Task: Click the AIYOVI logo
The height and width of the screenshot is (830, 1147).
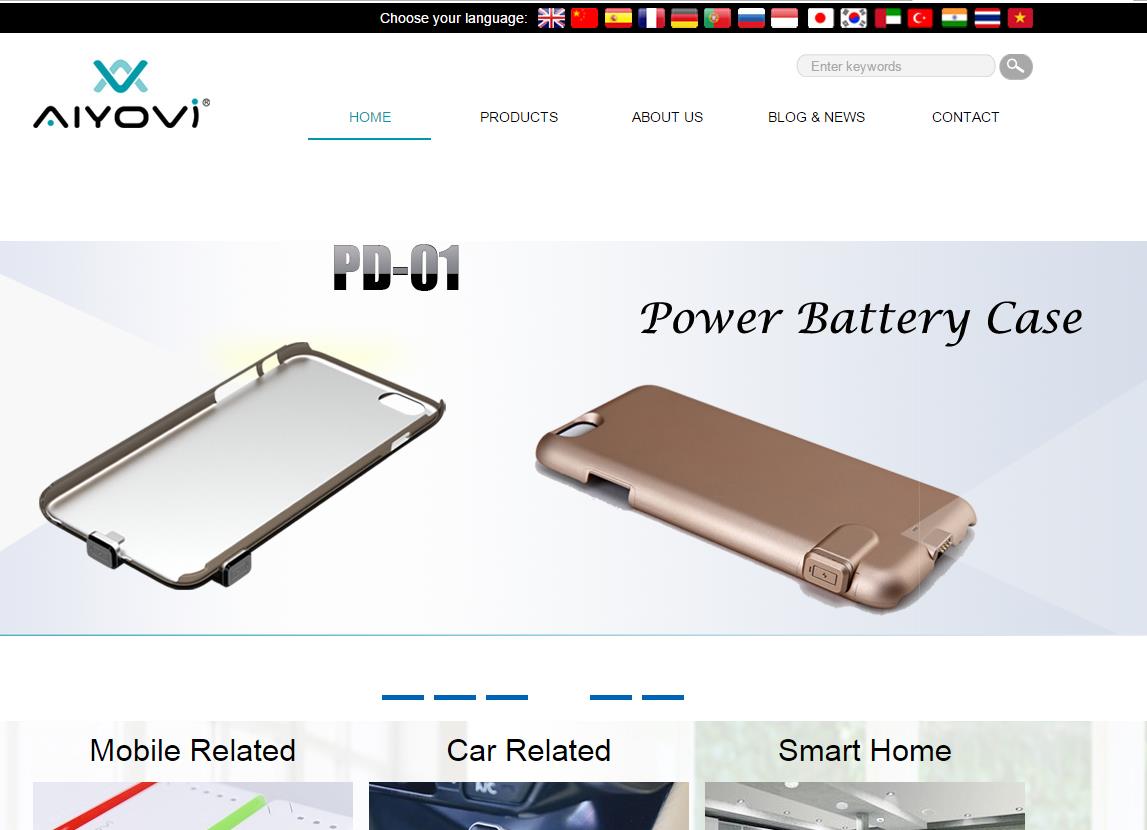Action: 121,94
